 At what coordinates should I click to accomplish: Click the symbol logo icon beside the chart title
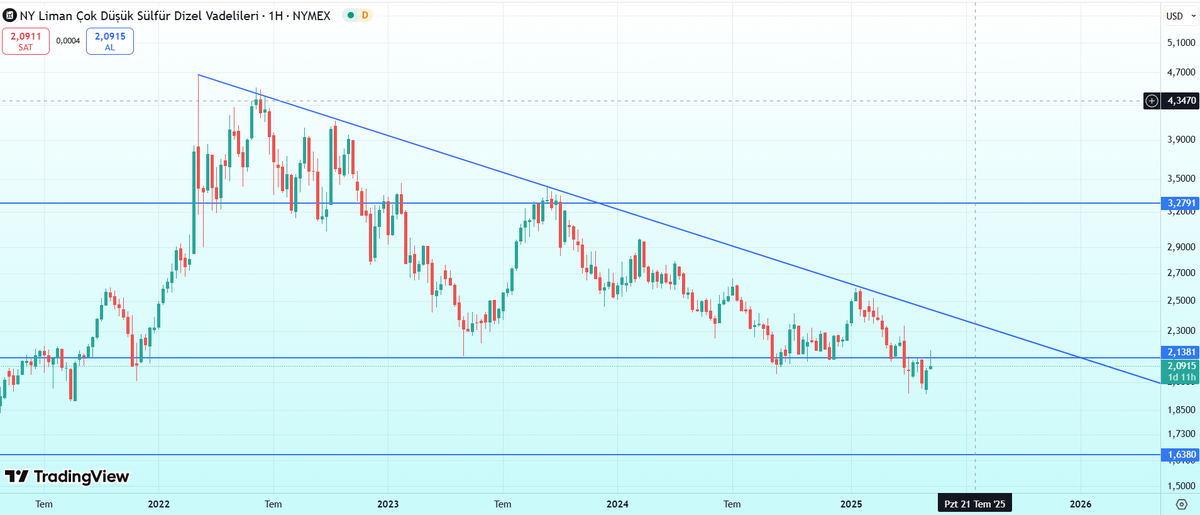tap(9, 15)
